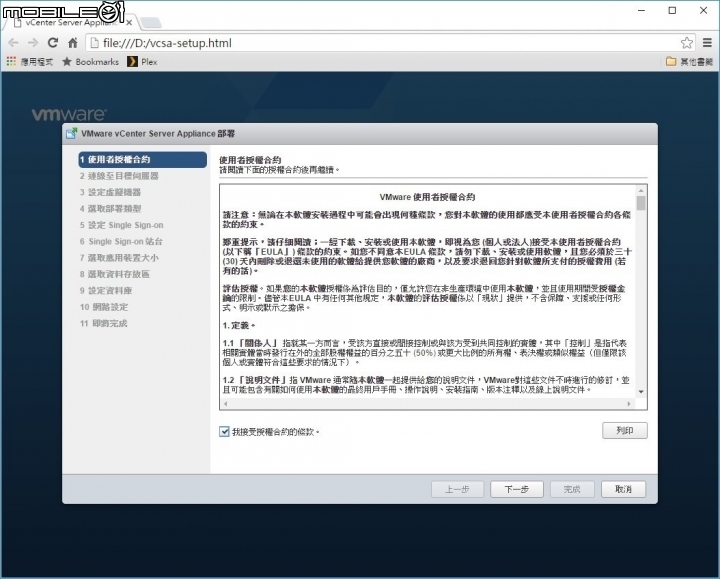Click the EULA scroll up arrow
720x579 pixels.
tap(641, 190)
